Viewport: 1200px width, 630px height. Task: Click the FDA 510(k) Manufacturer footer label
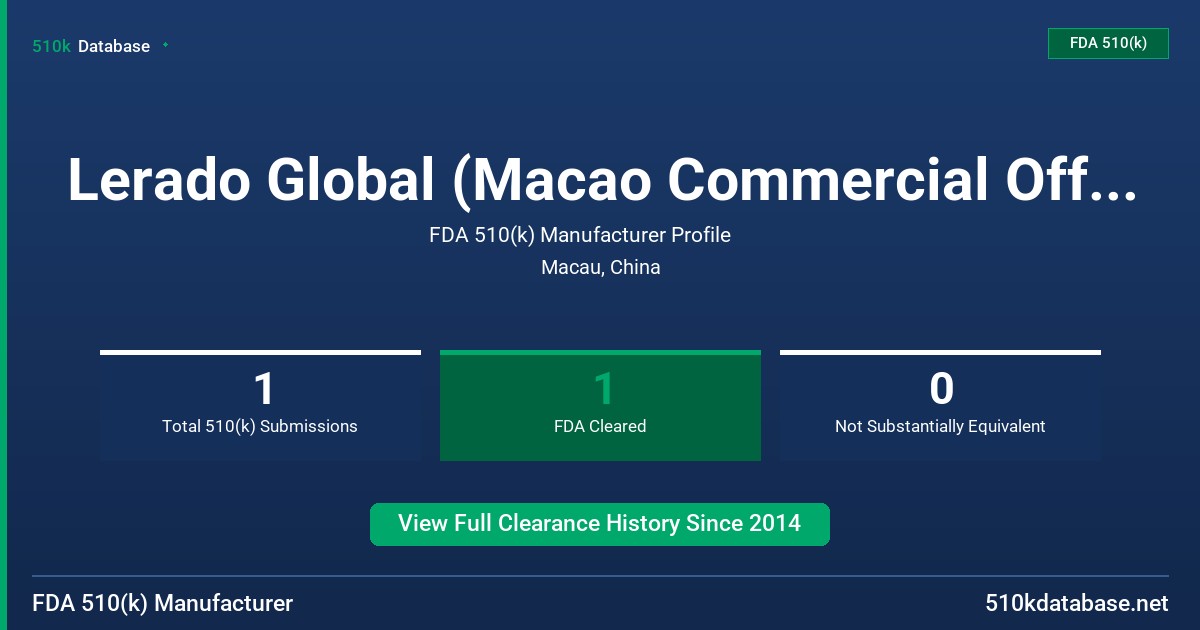pyautogui.click(x=163, y=604)
